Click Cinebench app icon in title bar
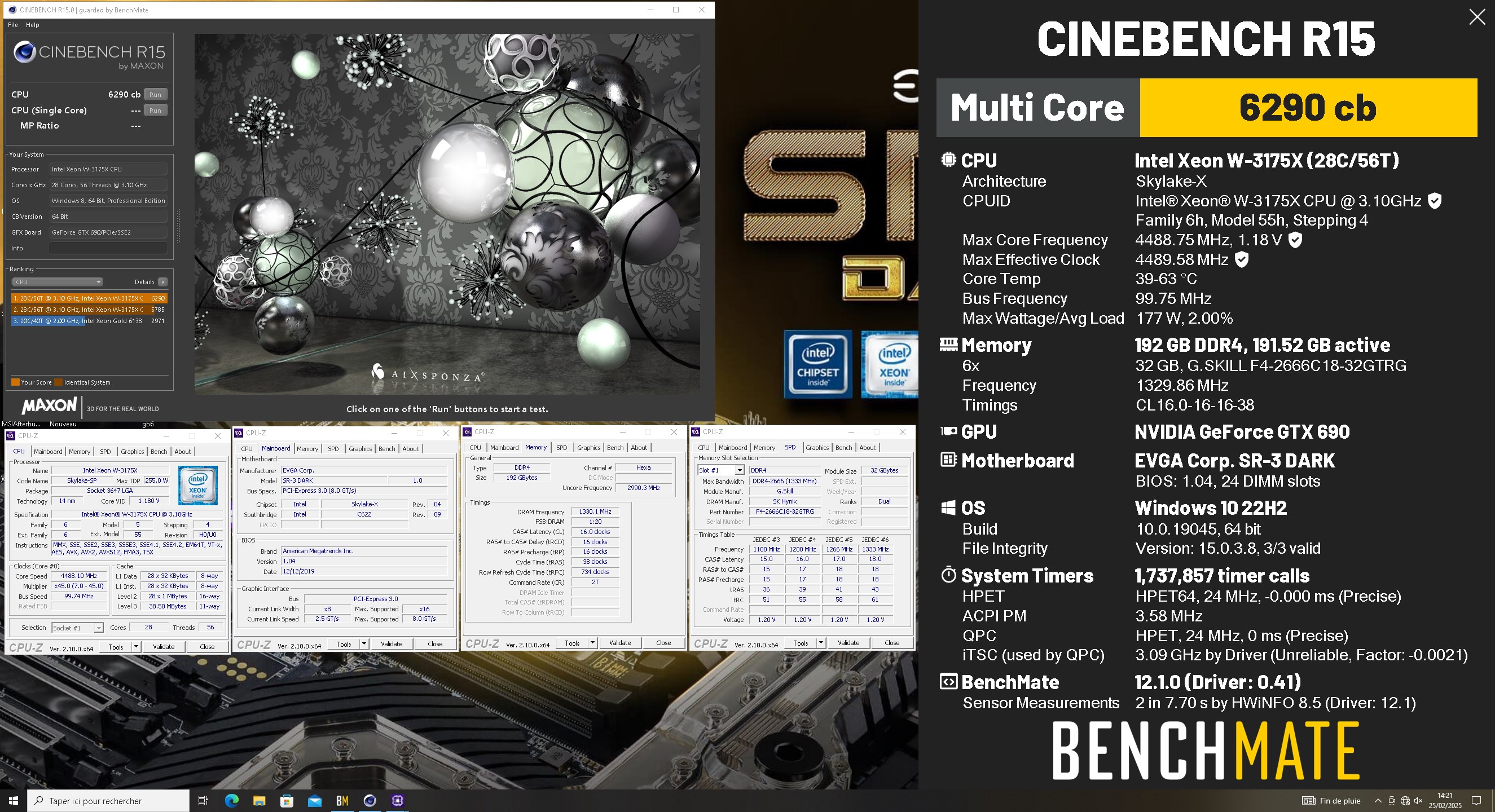Image resolution: width=1495 pixels, height=812 pixels. 12,10
